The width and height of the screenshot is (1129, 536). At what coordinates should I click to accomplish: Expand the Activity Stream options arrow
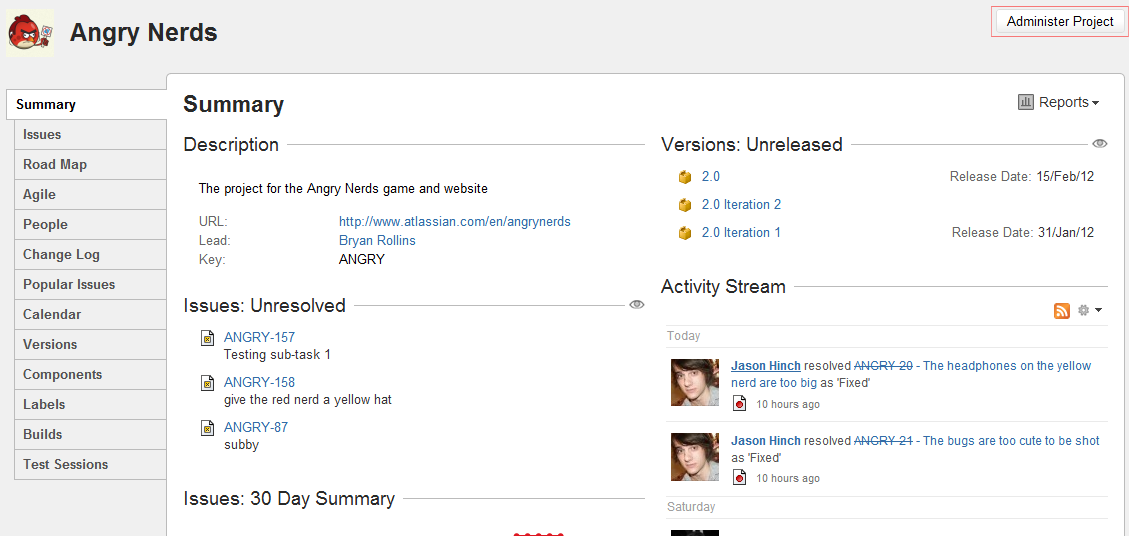click(x=1099, y=311)
